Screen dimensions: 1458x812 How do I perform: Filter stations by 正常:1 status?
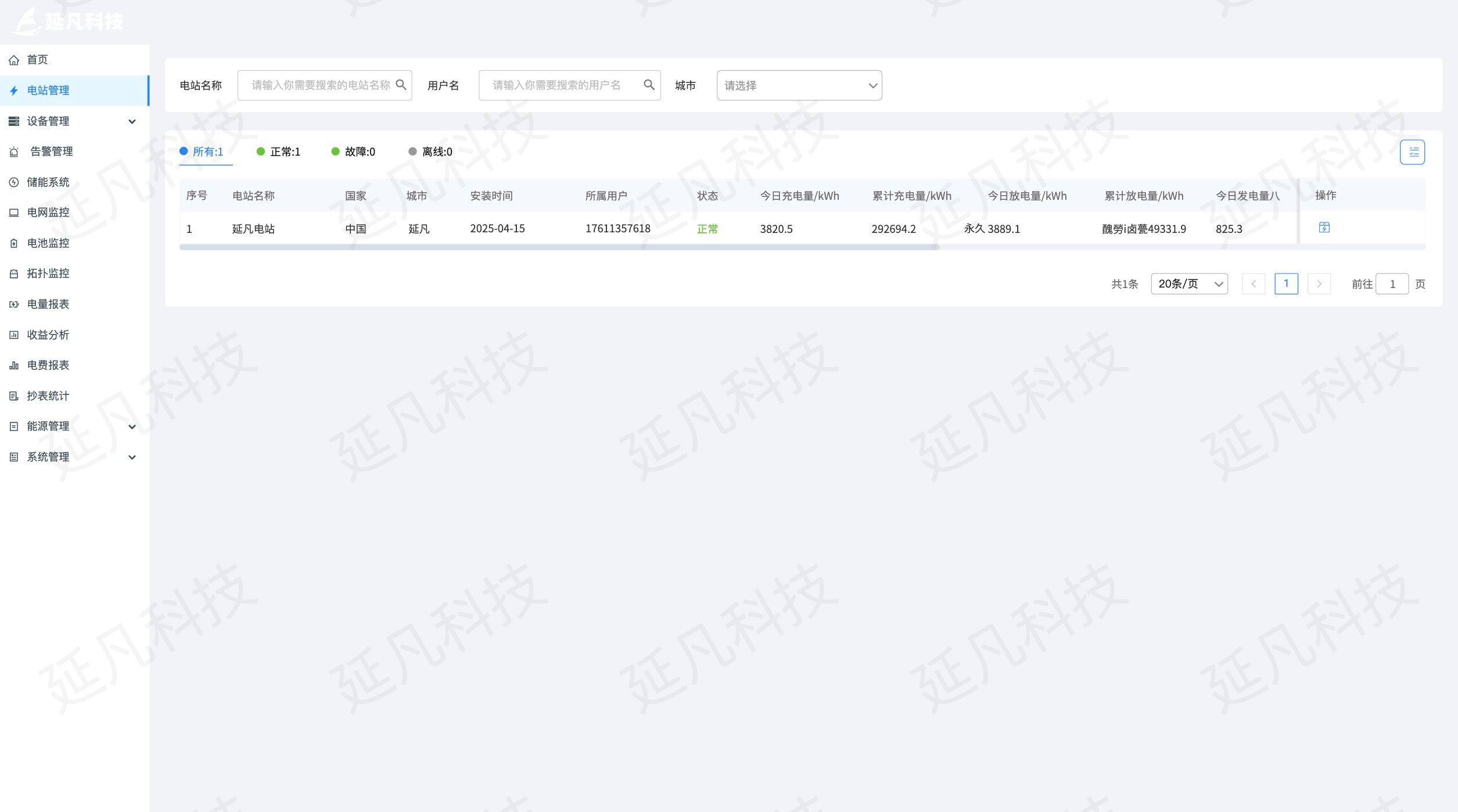[x=279, y=152]
